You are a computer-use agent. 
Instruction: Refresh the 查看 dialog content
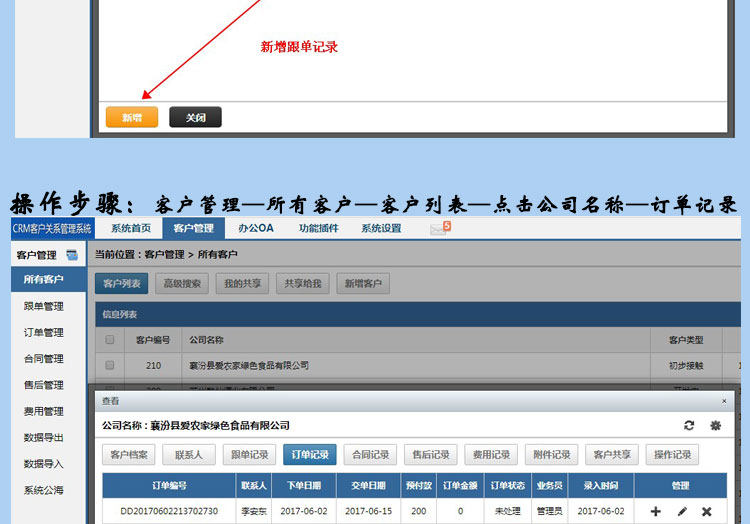689,425
